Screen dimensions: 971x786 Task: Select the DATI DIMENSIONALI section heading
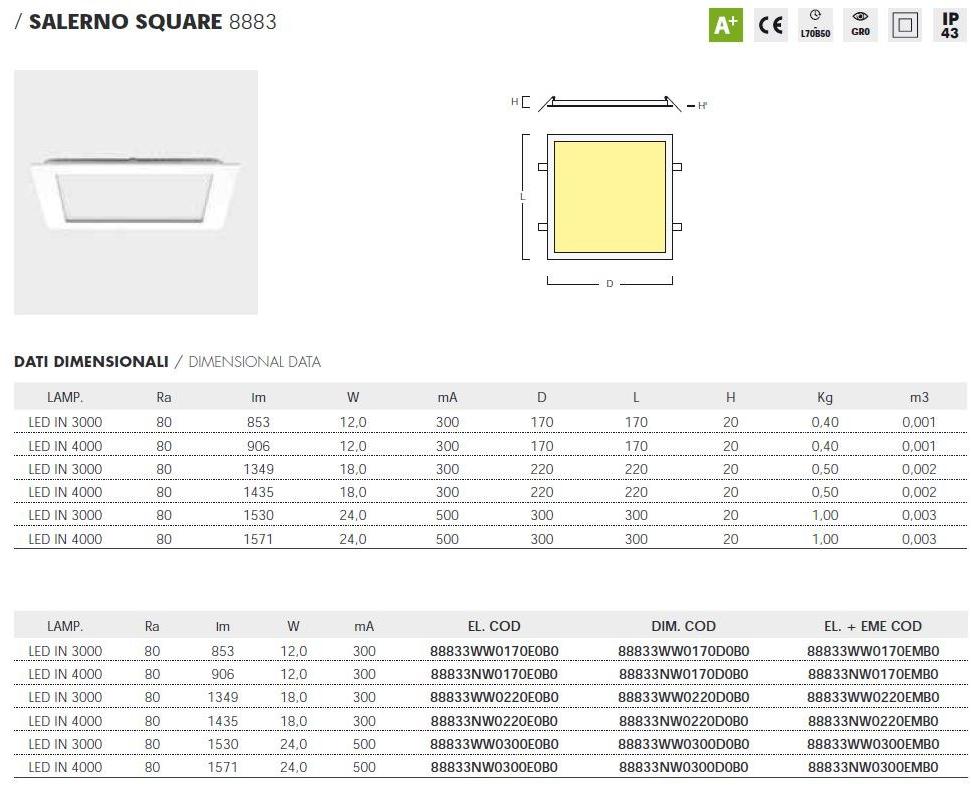pyautogui.click(x=91, y=362)
